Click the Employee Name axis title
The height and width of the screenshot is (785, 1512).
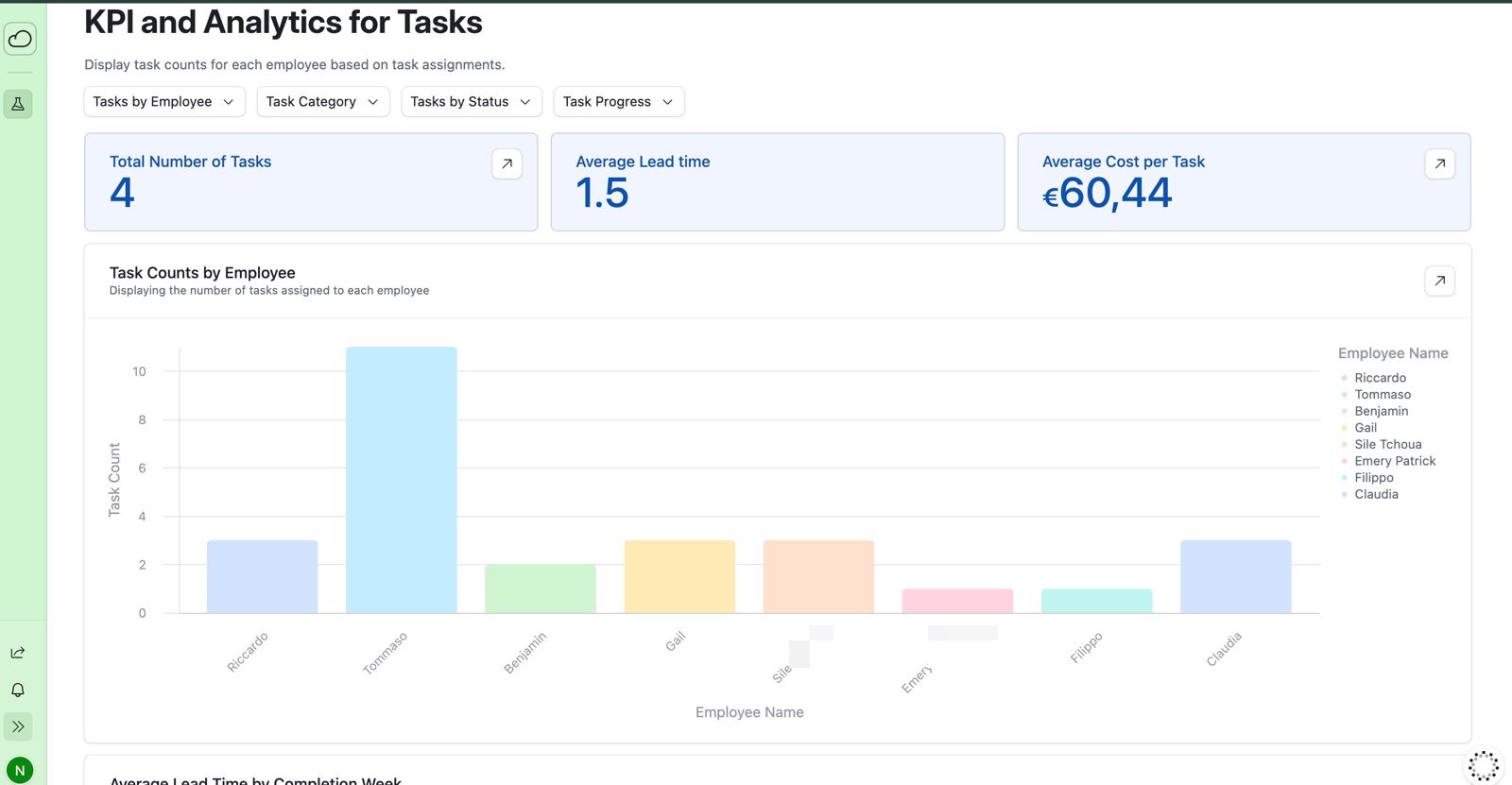tap(749, 712)
